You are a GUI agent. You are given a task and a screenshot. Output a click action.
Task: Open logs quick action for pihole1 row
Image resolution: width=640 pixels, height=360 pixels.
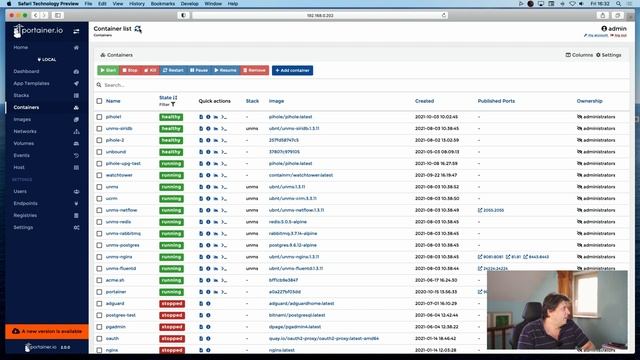click(201, 117)
